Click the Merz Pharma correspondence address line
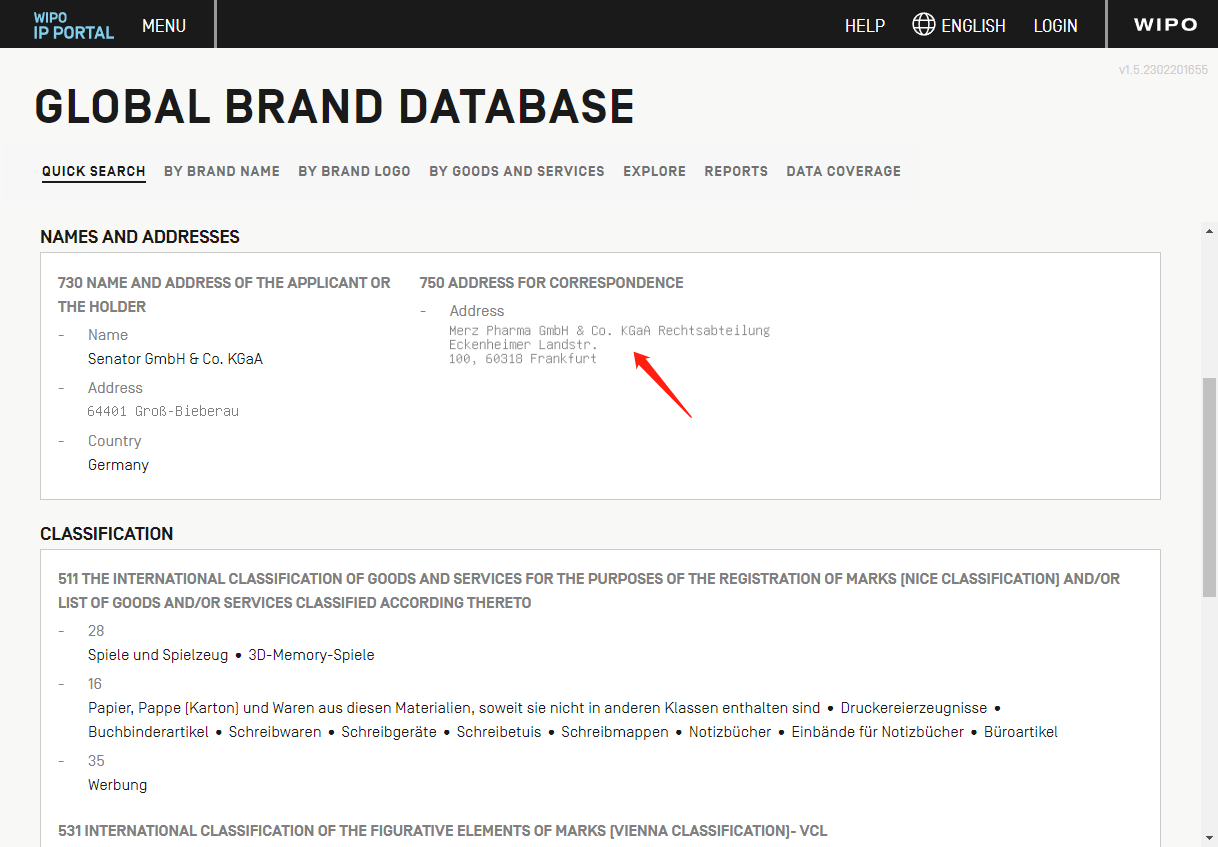 (609, 330)
